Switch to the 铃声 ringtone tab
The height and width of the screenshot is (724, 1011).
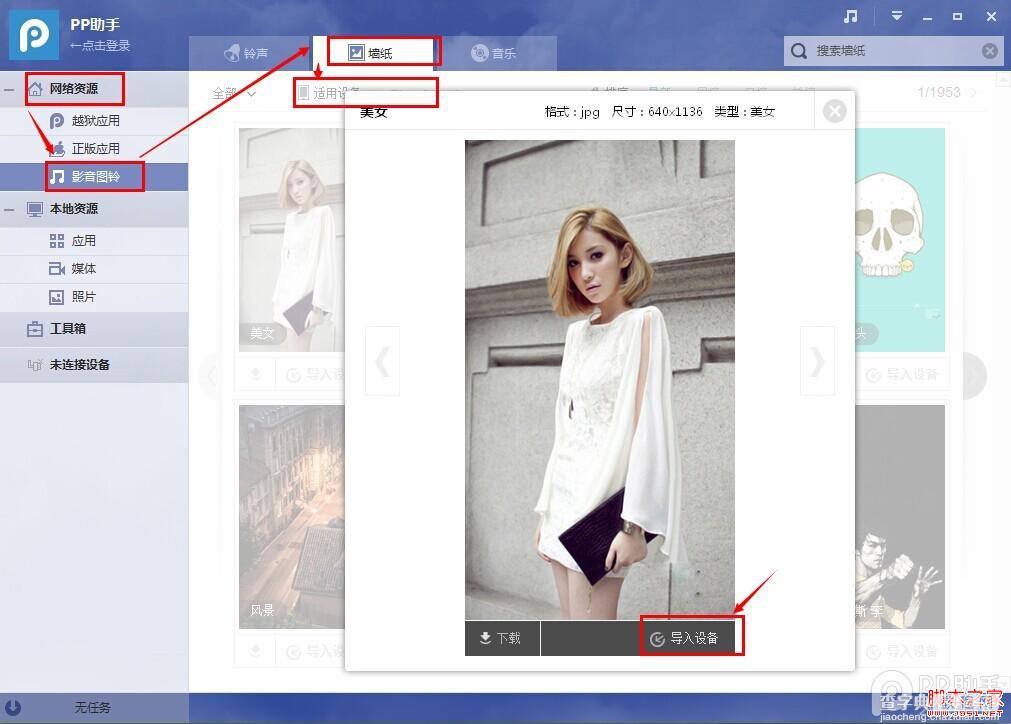[x=247, y=54]
